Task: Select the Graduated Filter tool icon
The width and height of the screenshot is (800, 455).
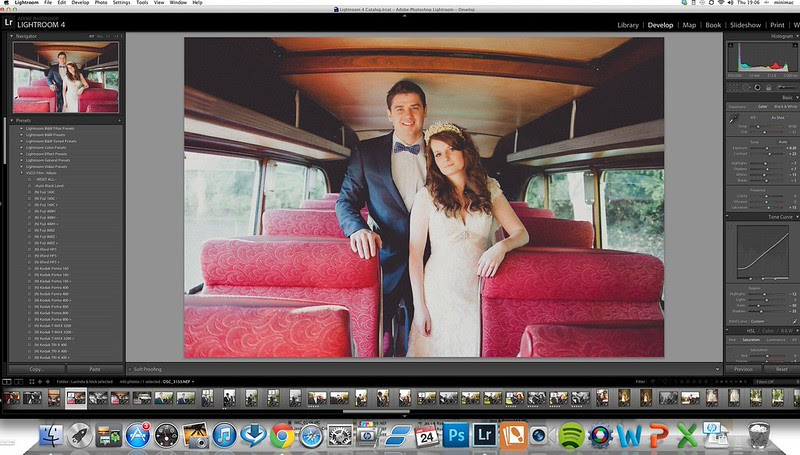Action: [769, 88]
